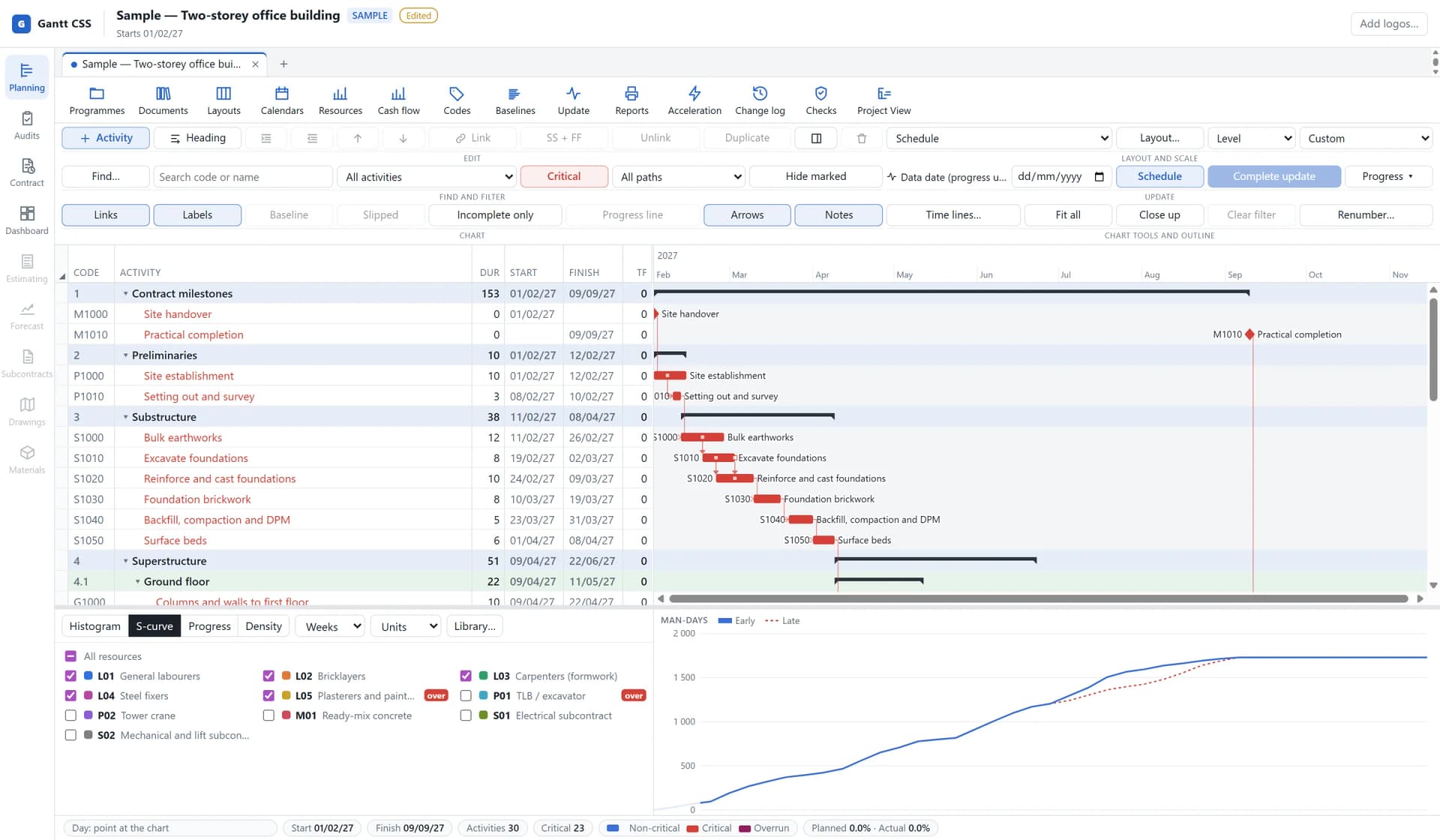Collapse the Substructure group
Image resolution: width=1440 pixels, height=840 pixels.
[x=125, y=417]
